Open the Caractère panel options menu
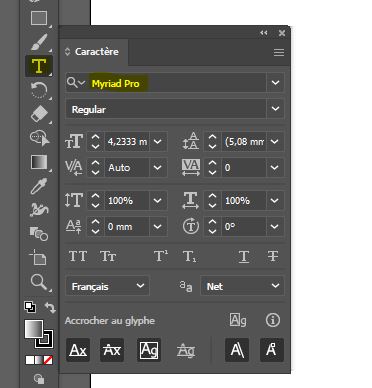The image size is (372, 388). tap(279, 52)
